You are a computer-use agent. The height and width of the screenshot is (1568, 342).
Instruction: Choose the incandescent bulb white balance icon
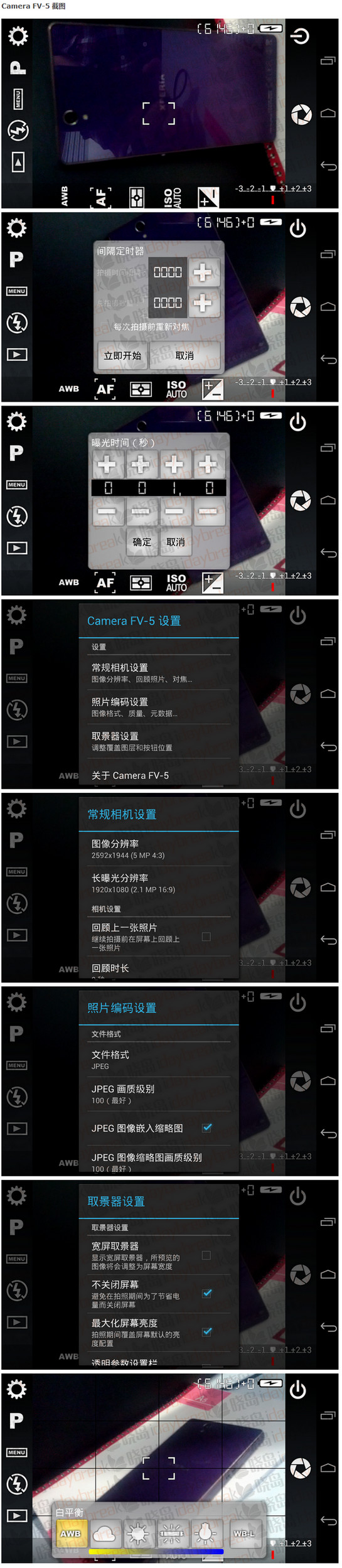(205, 1533)
